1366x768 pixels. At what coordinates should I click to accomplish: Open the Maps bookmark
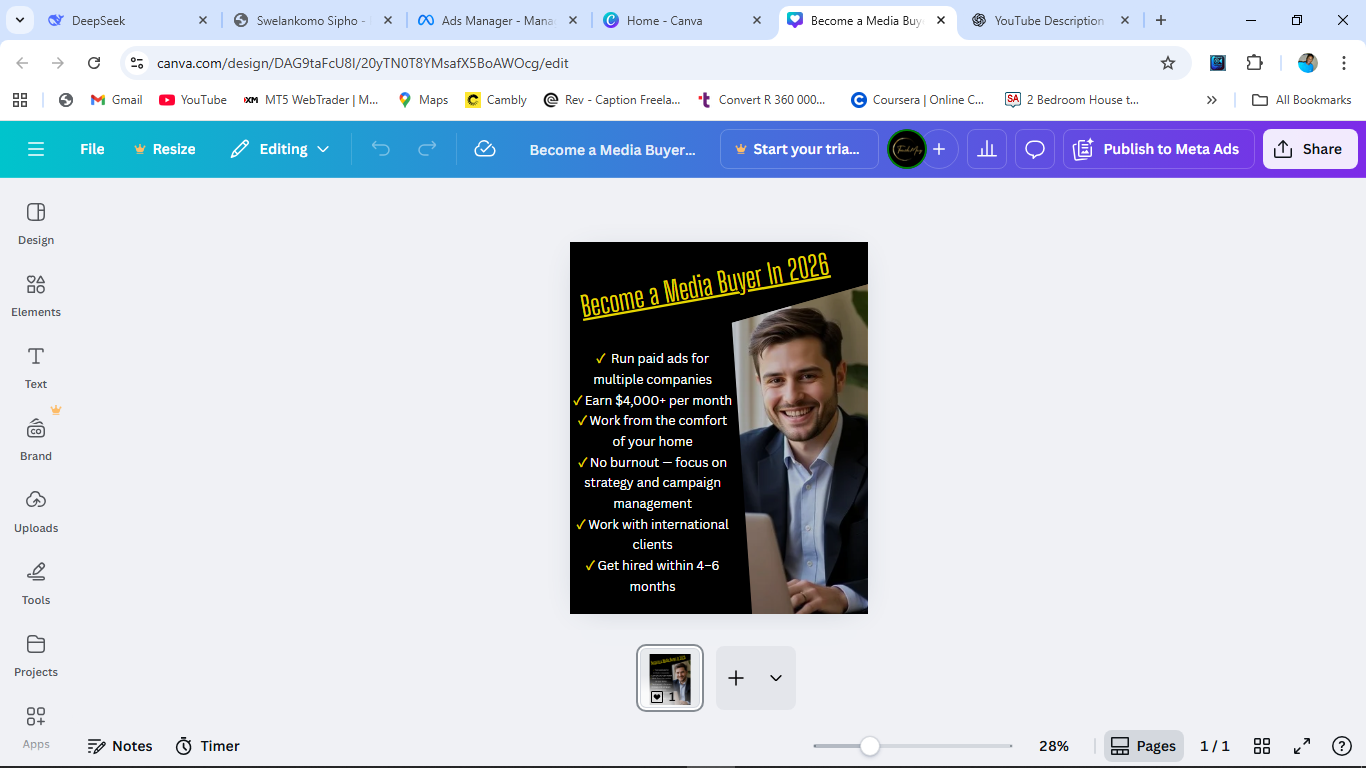pos(423,100)
